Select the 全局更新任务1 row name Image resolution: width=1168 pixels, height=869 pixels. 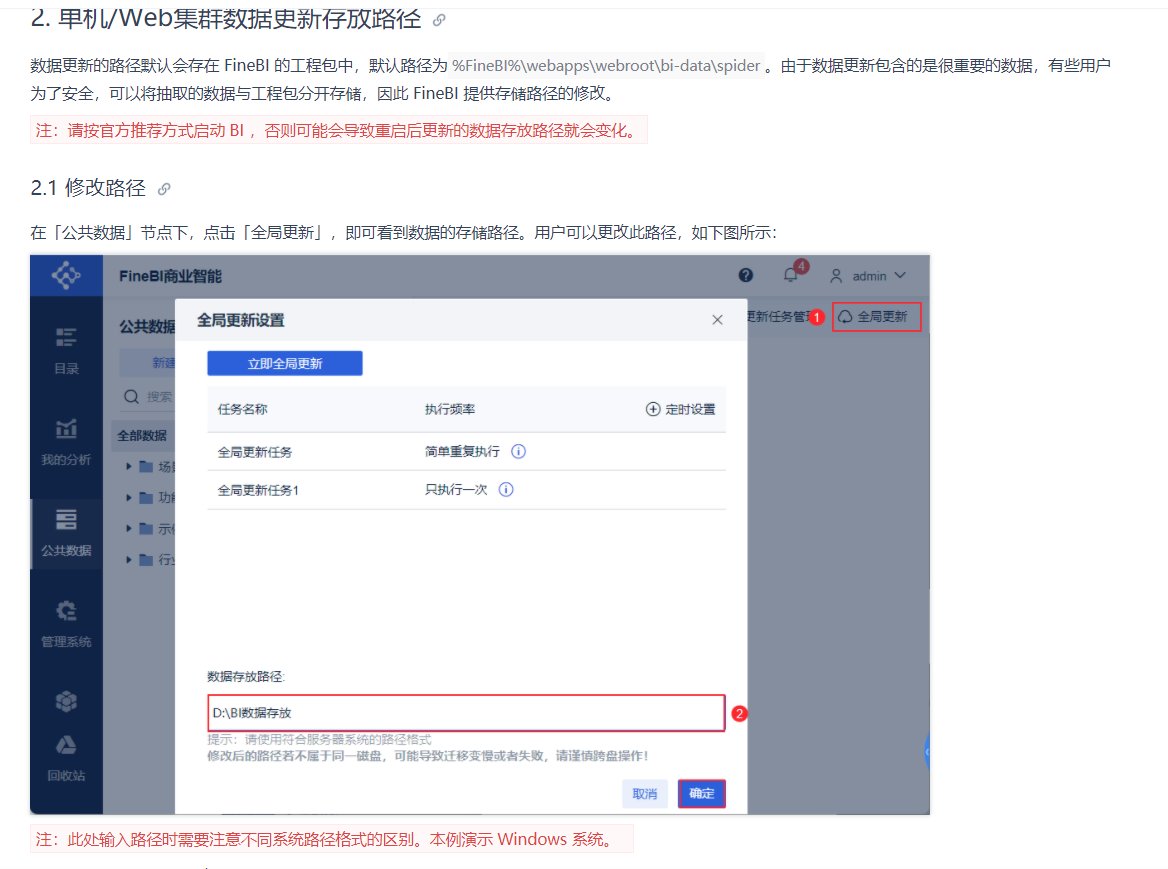[258, 490]
